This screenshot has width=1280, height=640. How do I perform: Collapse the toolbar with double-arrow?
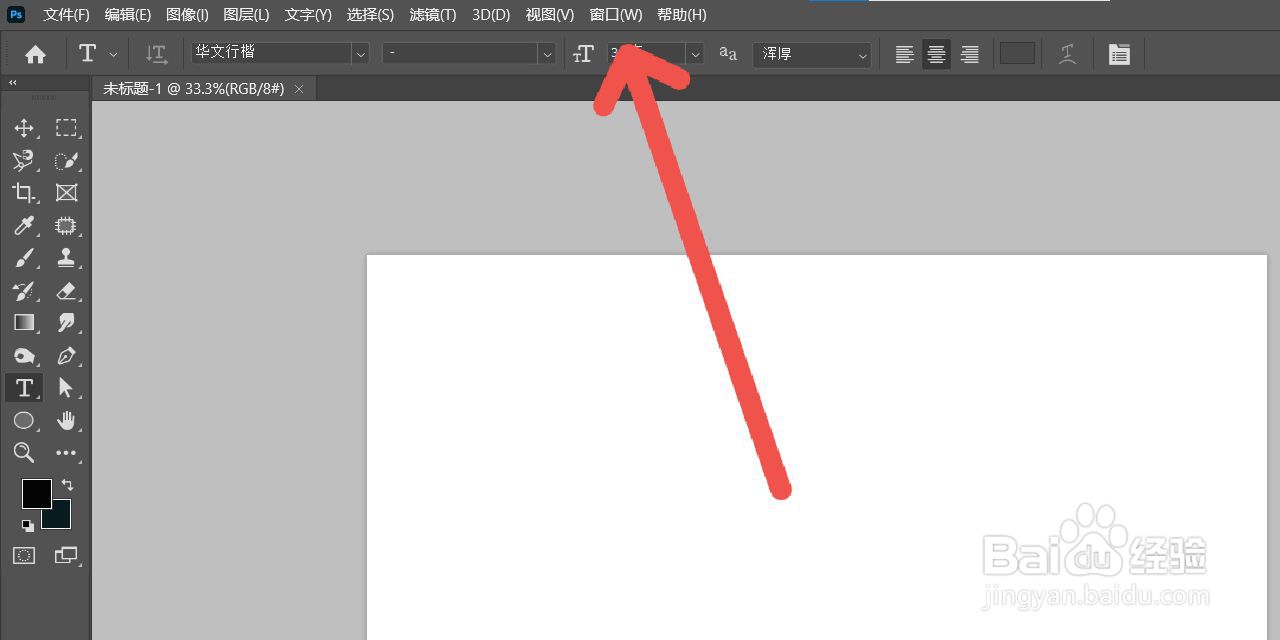[x=12, y=83]
